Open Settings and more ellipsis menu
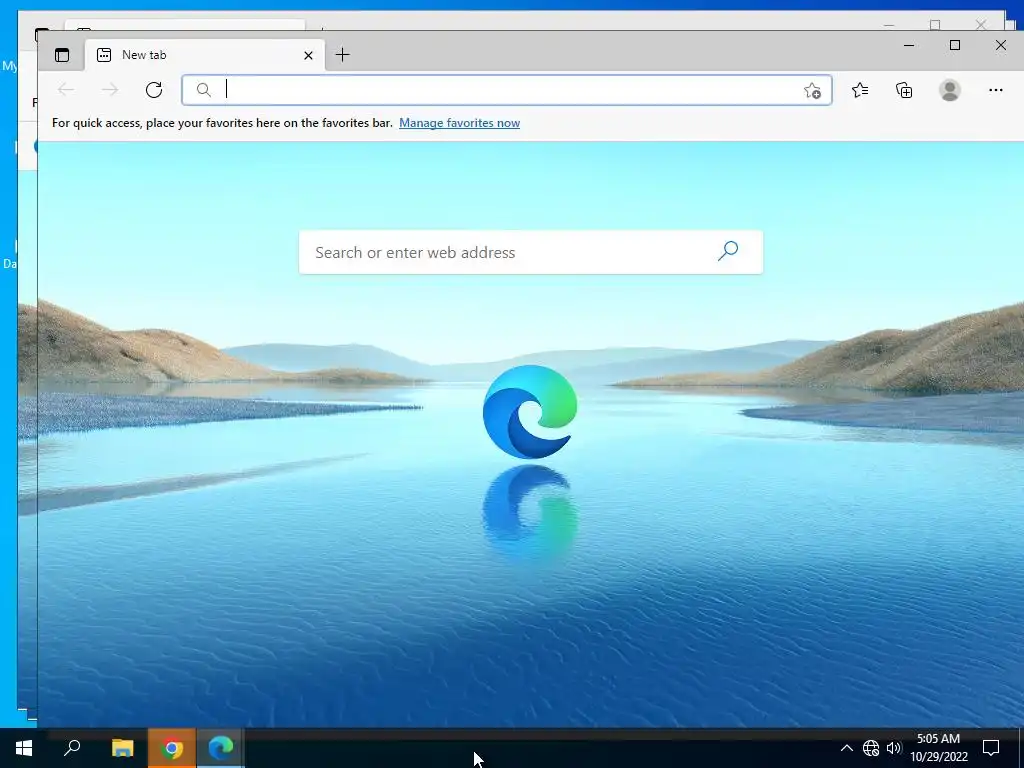 coord(995,90)
